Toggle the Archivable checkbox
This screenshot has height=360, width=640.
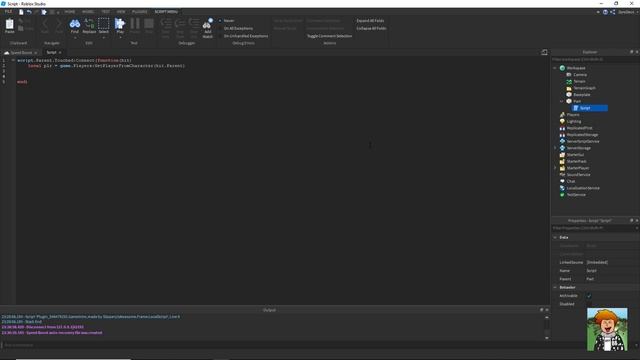coord(589,296)
